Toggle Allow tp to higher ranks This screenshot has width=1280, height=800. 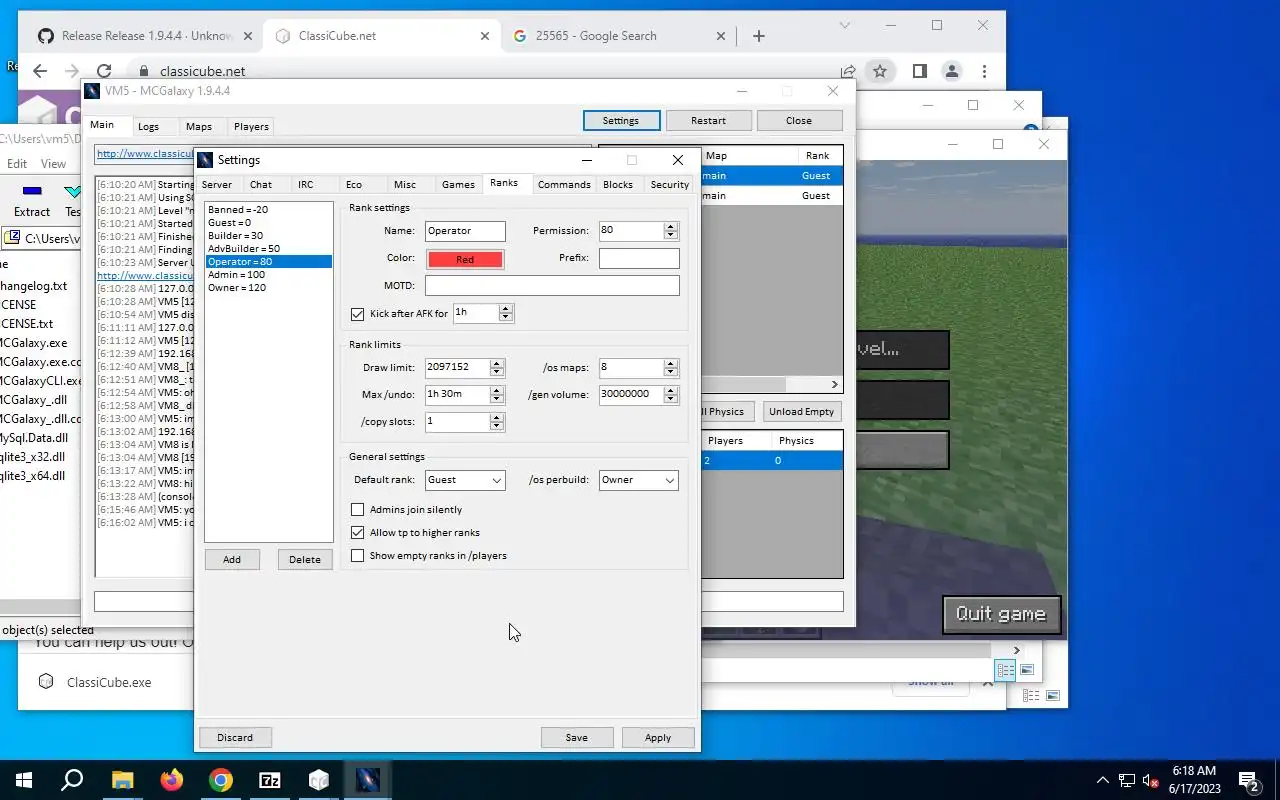pyautogui.click(x=357, y=533)
